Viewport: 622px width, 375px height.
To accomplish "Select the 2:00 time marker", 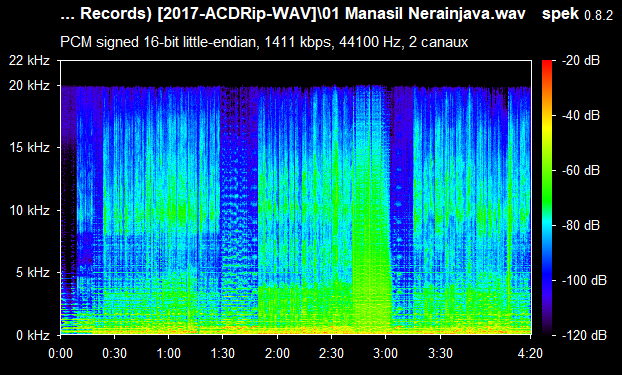I will click(x=277, y=353).
